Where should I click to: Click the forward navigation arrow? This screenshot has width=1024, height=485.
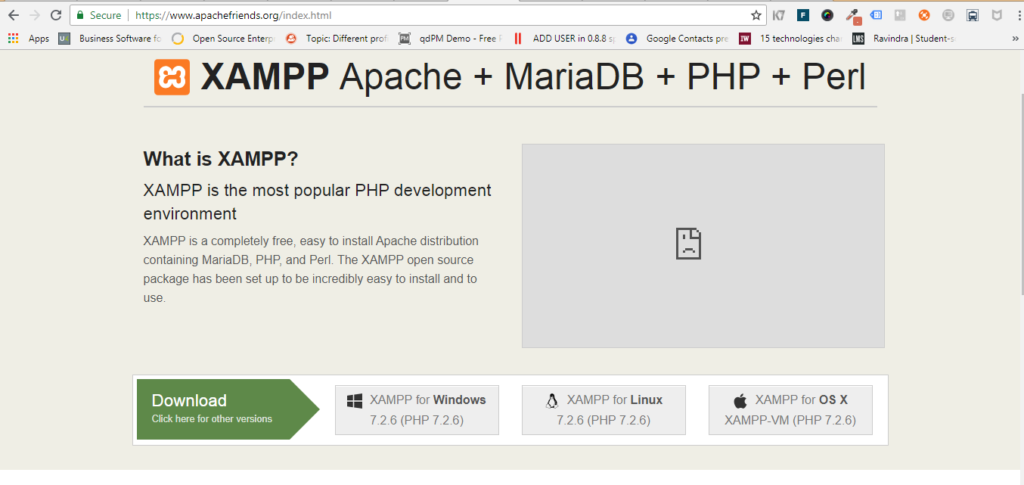35,15
